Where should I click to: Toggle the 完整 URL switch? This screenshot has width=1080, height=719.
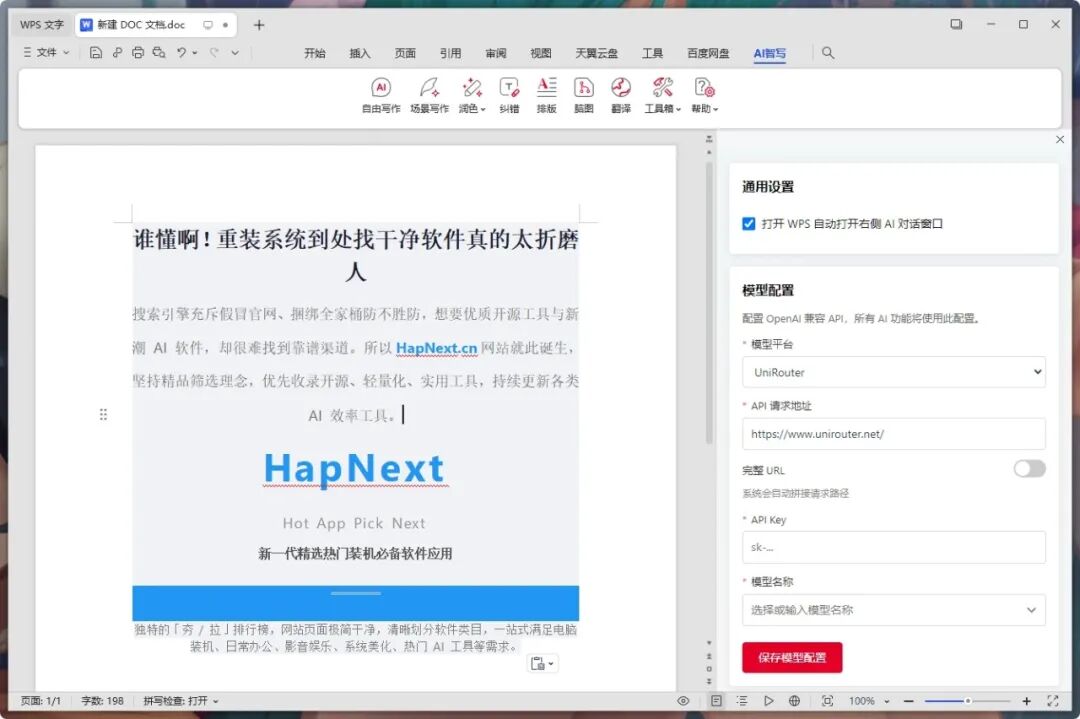[x=1029, y=469]
